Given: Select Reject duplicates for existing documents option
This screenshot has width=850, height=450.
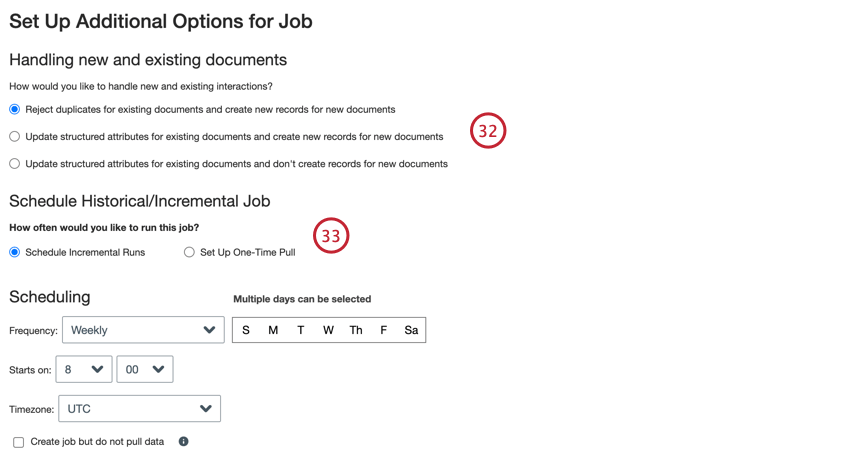Looking at the screenshot, I should (x=15, y=109).
